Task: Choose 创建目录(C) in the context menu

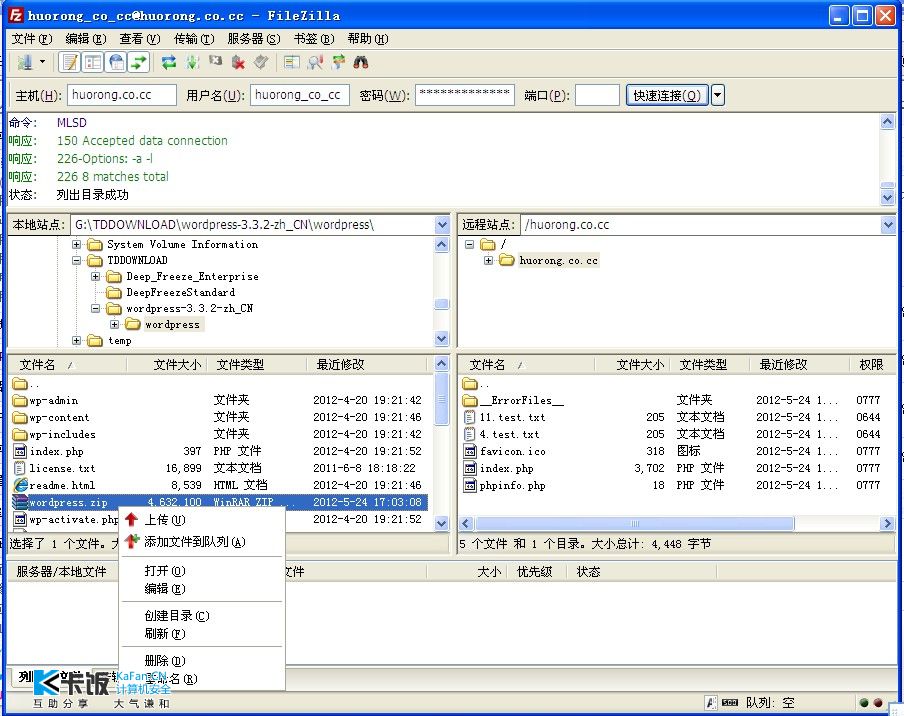Action: pyautogui.click(x=202, y=616)
